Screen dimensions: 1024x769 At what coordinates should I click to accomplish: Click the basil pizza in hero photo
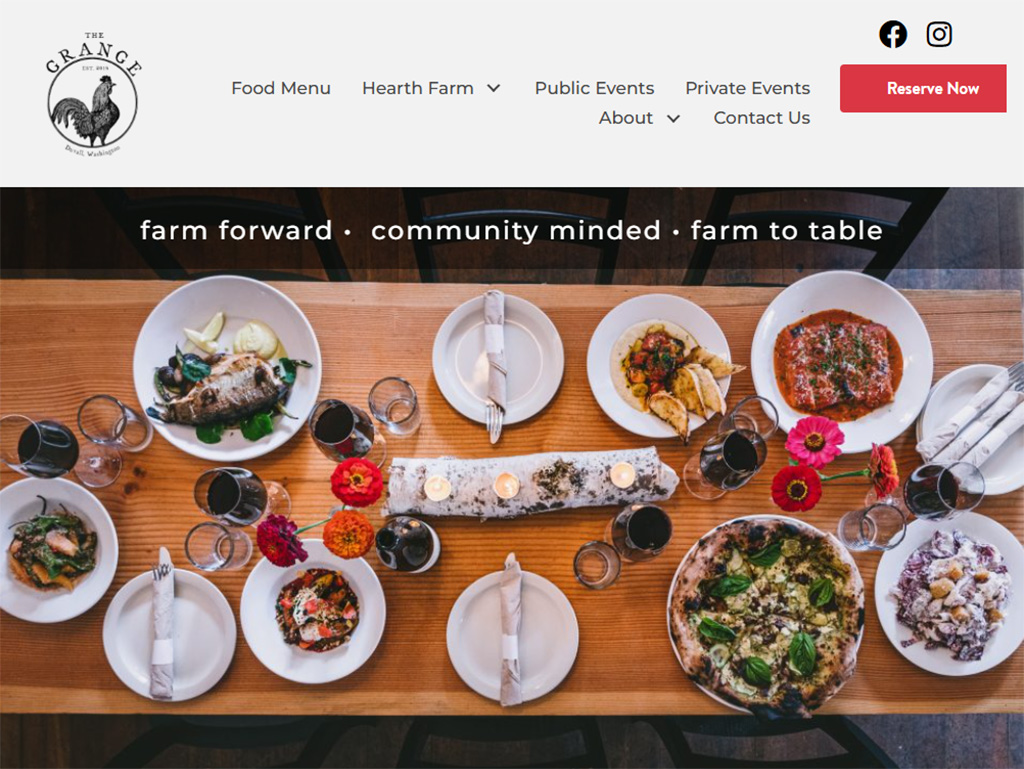point(766,614)
